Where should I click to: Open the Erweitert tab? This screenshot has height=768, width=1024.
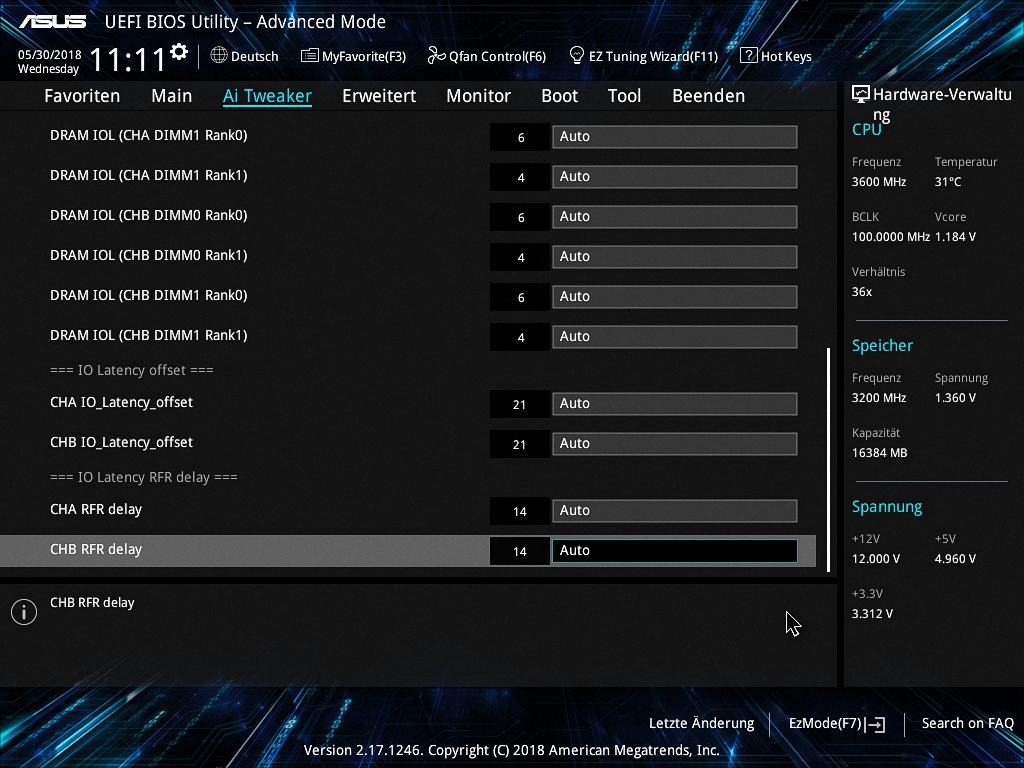379,96
